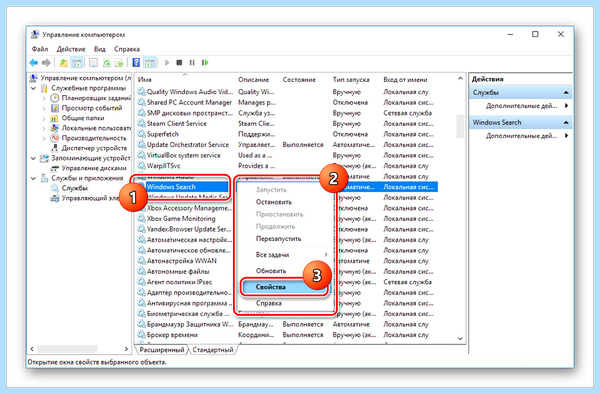Expand the Общие папки node
Viewport: 600px width, 394px height.
[x=44, y=118]
